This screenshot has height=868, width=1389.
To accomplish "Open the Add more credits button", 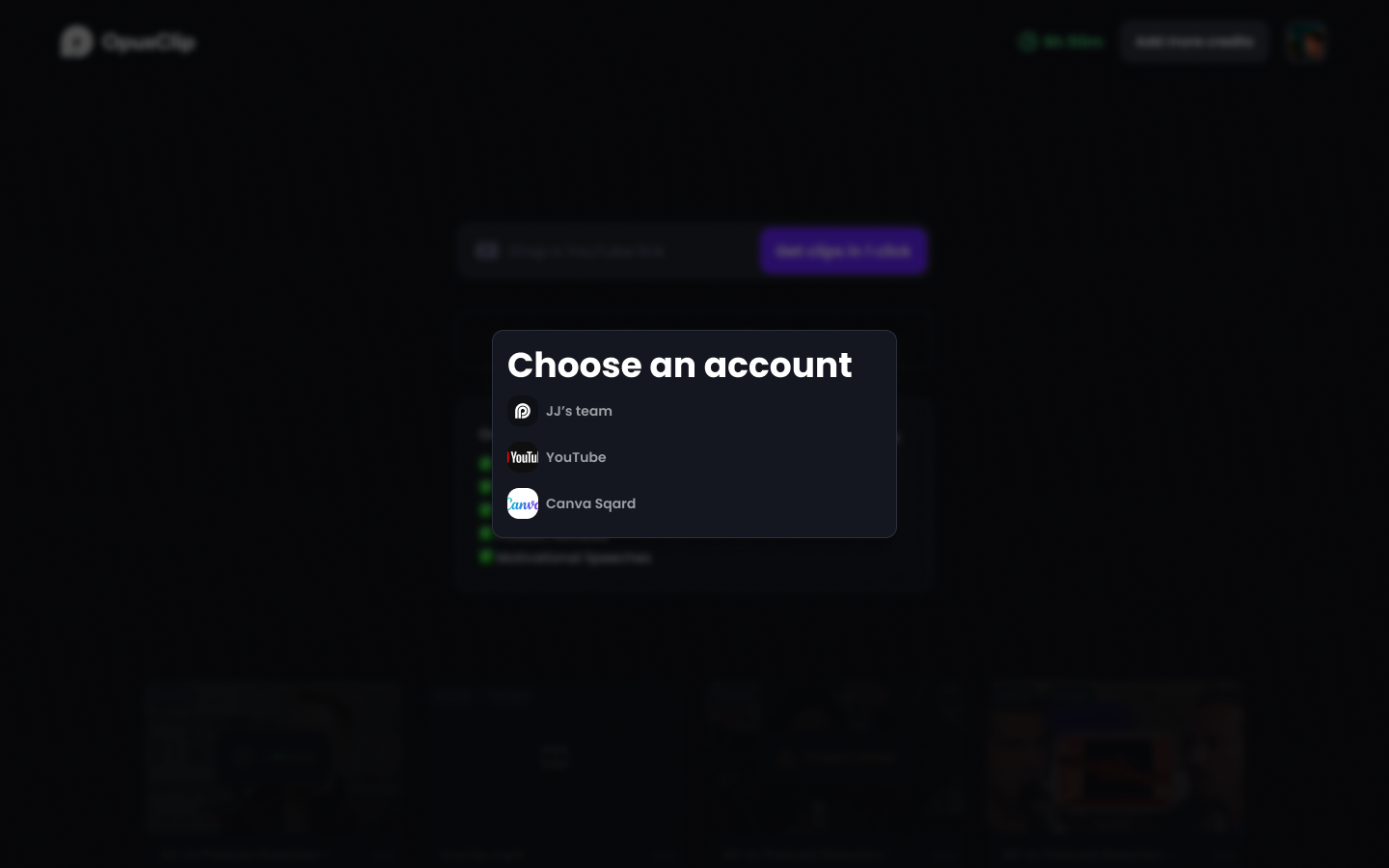I will pyautogui.click(x=1194, y=41).
